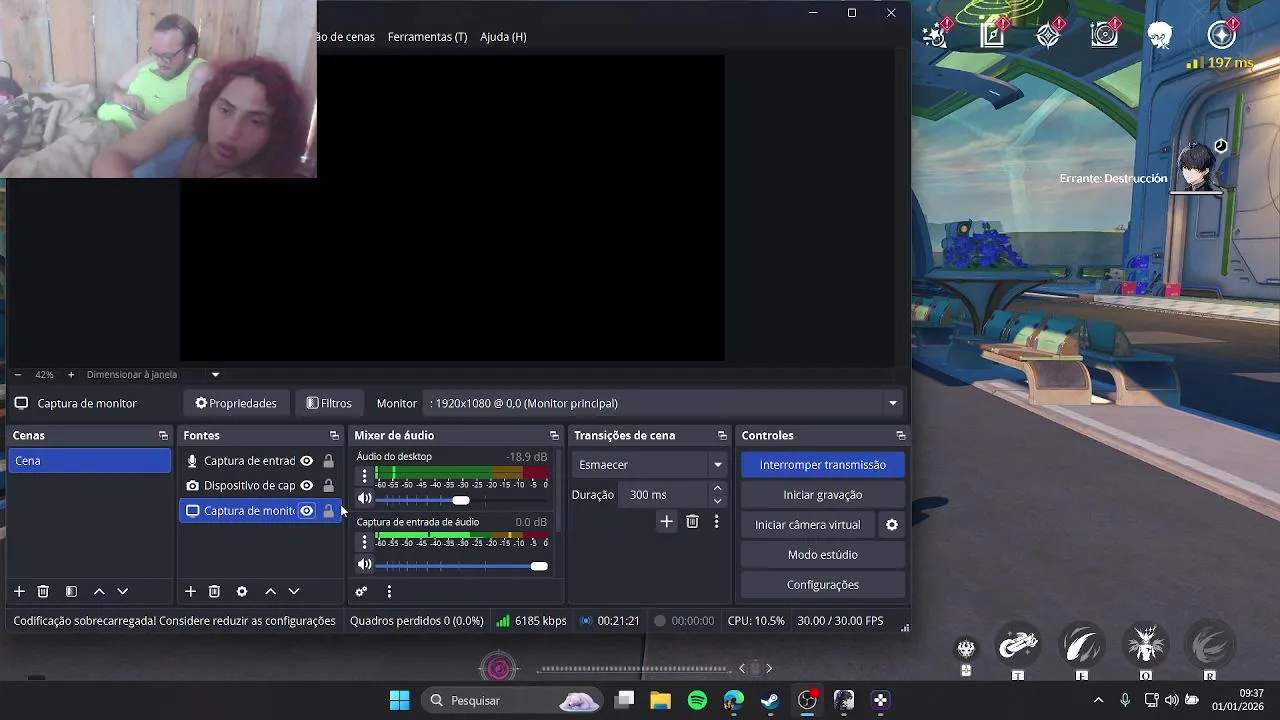This screenshot has width=1280, height=720.
Task: Open Steam from the taskbar
Action: (x=770, y=701)
